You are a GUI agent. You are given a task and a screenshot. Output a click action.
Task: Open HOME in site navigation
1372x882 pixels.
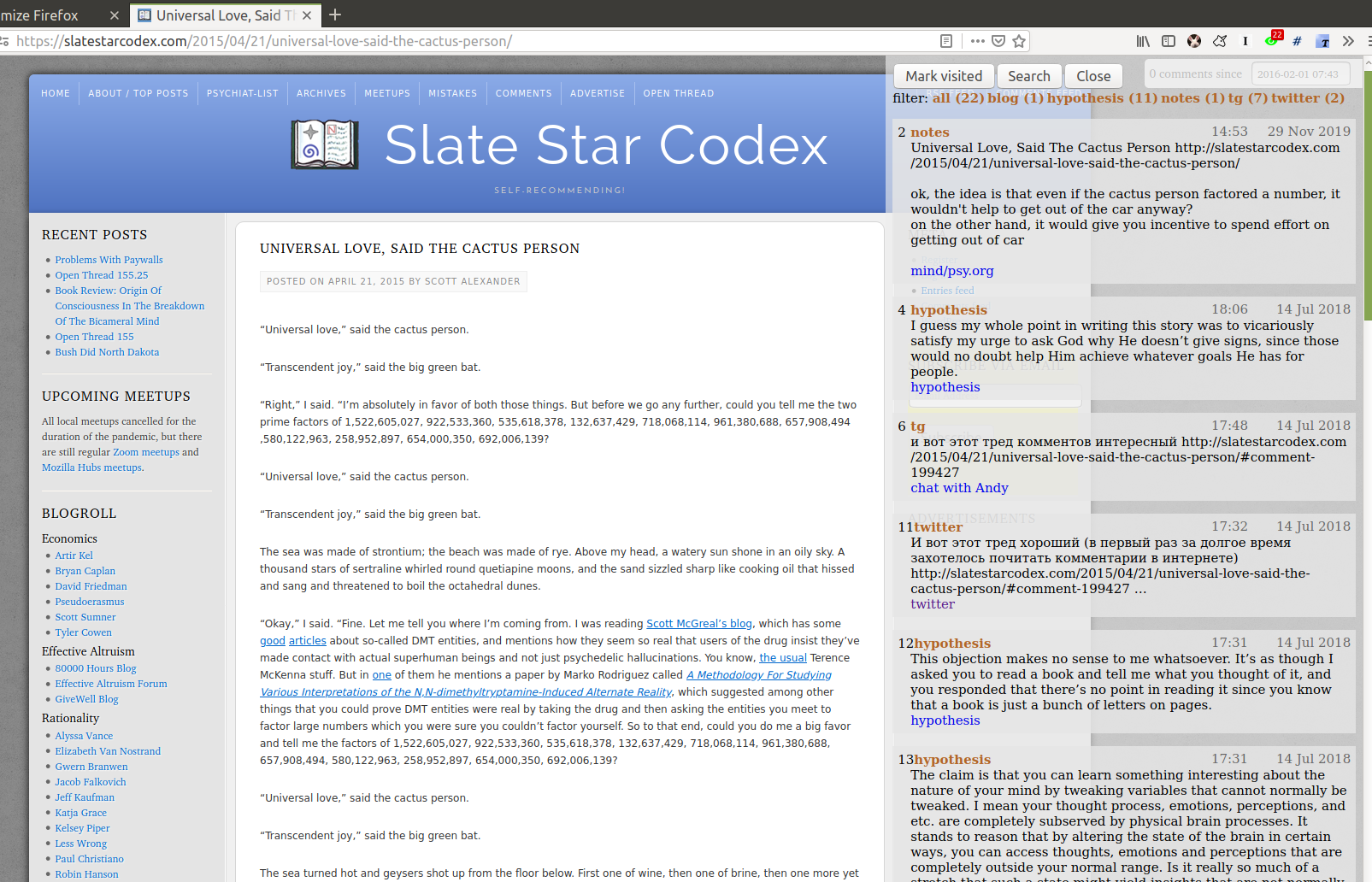[56, 93]
